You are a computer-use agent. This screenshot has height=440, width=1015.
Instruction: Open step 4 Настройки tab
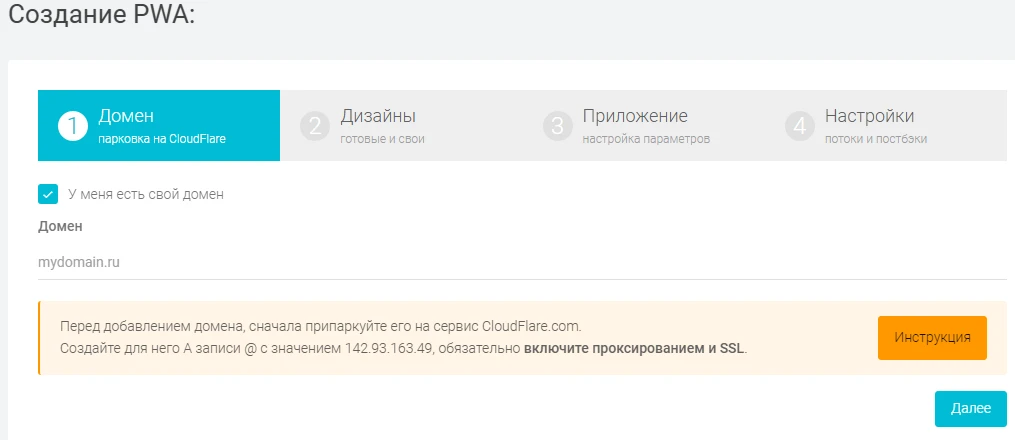click(886, 126)
